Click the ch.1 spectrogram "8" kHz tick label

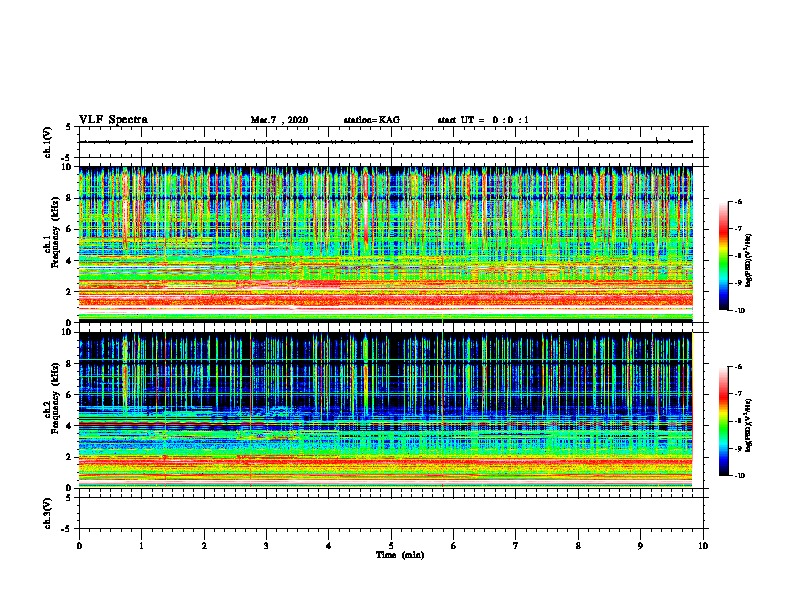[69, 198]
